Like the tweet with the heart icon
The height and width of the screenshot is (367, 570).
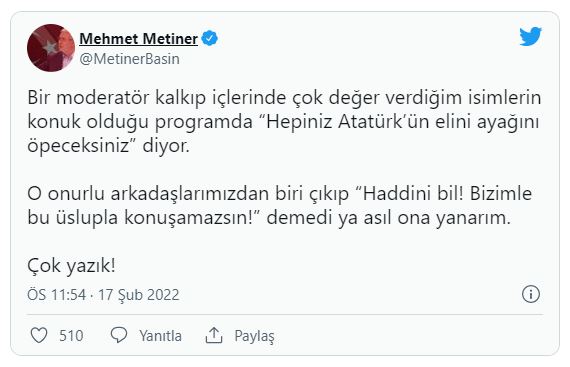(x=39, y=335)
